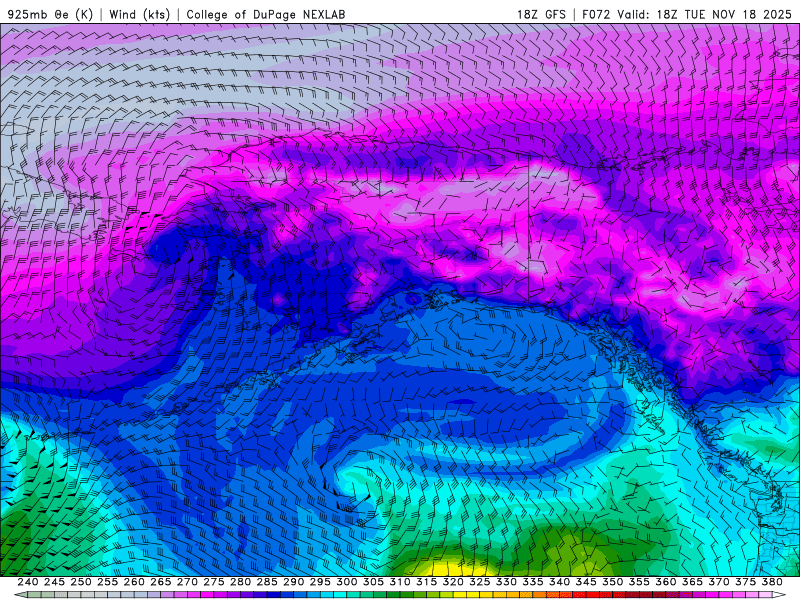Click the 265 color scale label
The image size is (800, 600).
160,582
